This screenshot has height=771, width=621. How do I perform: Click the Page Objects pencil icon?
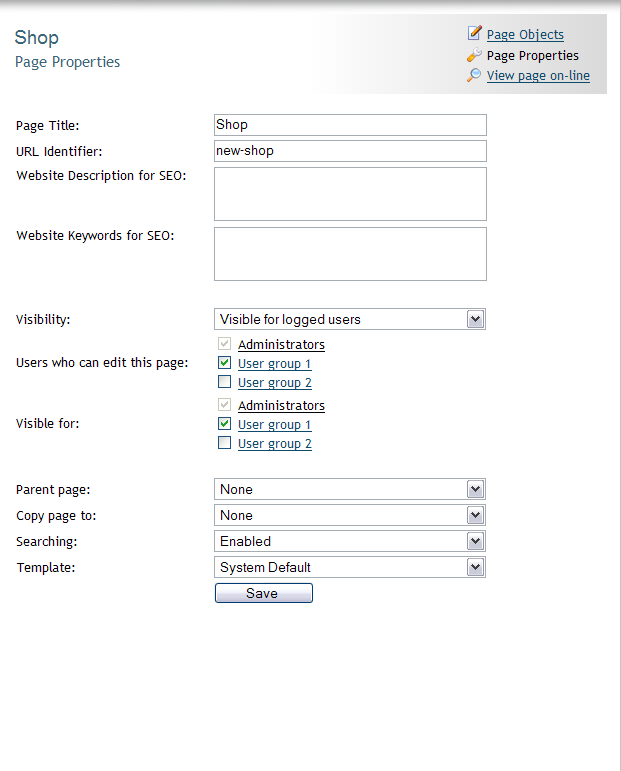pos(474,33)
